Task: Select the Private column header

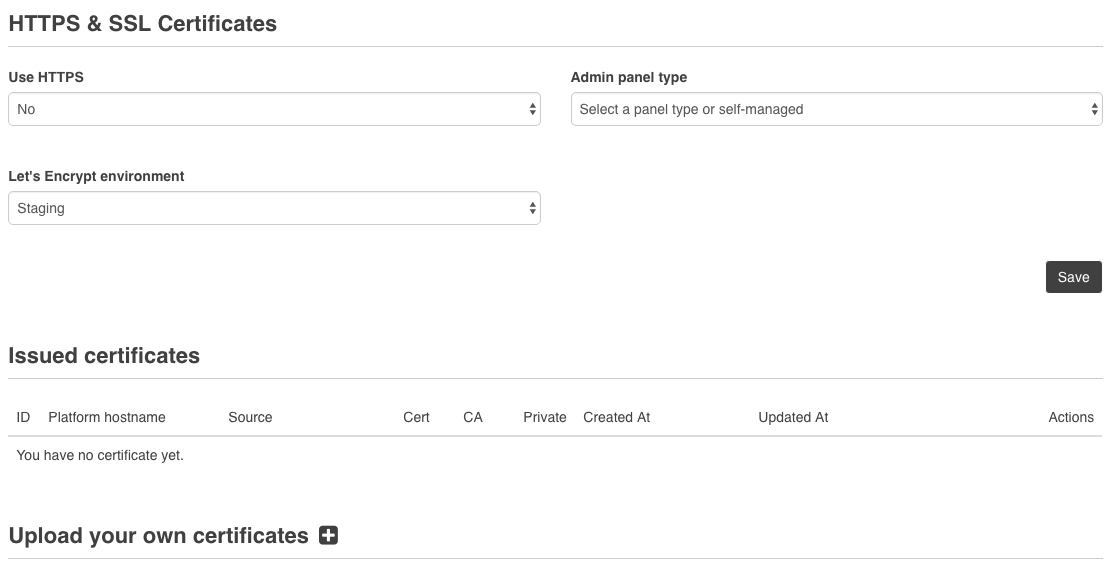Action: (545, 417)
